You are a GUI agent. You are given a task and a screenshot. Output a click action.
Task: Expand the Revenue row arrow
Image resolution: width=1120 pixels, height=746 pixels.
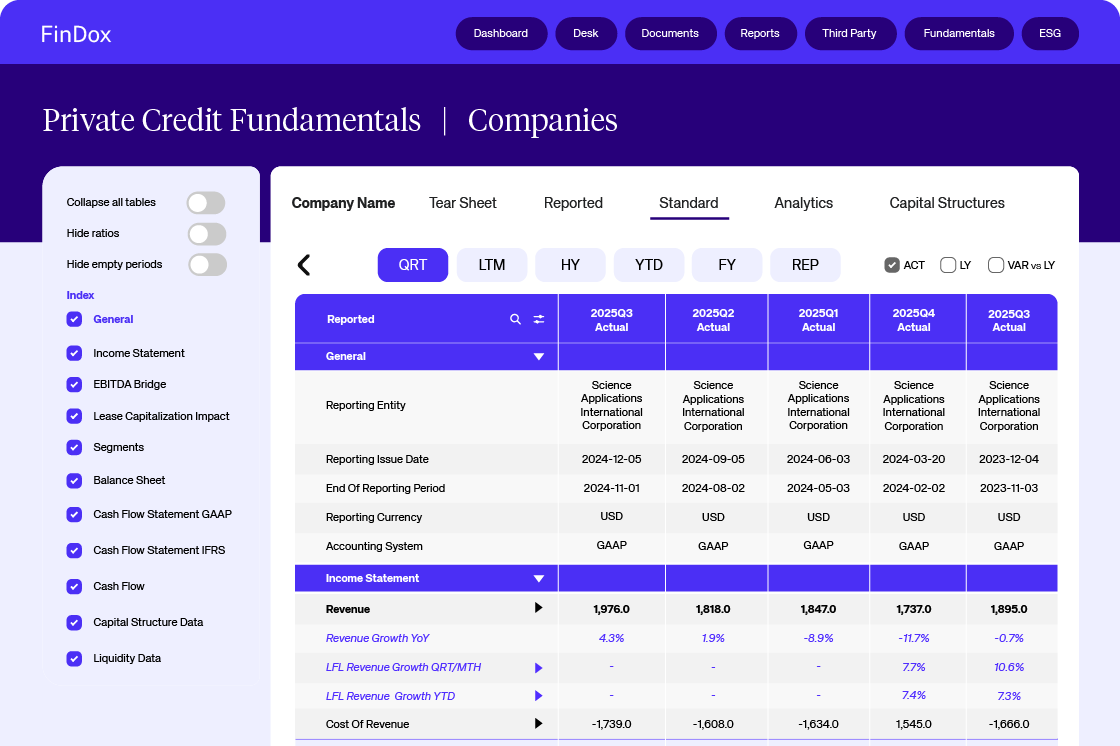tap(538, 608)
